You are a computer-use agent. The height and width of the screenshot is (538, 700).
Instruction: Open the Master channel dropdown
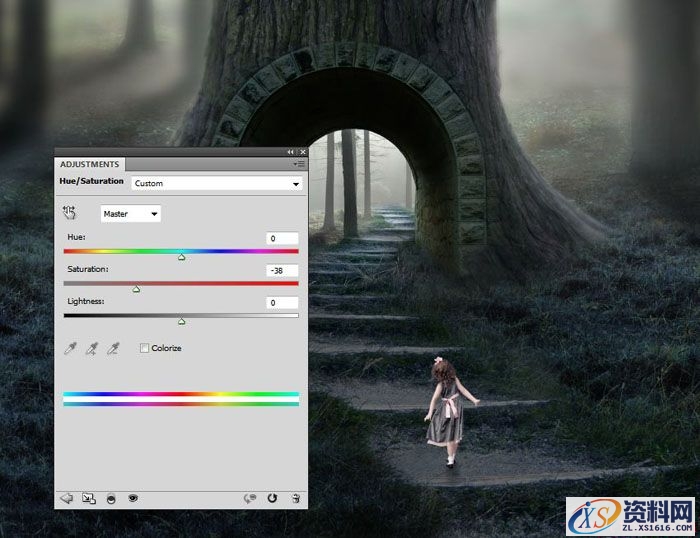tap(131, 214)
